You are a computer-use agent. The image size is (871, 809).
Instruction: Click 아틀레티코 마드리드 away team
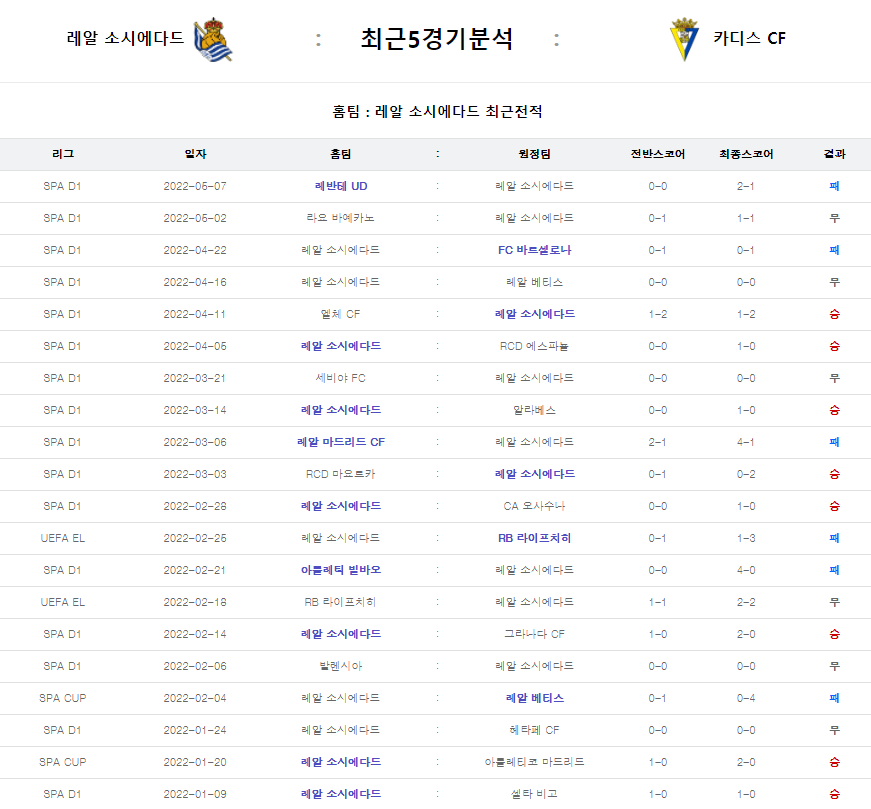(x=534, y=762)
